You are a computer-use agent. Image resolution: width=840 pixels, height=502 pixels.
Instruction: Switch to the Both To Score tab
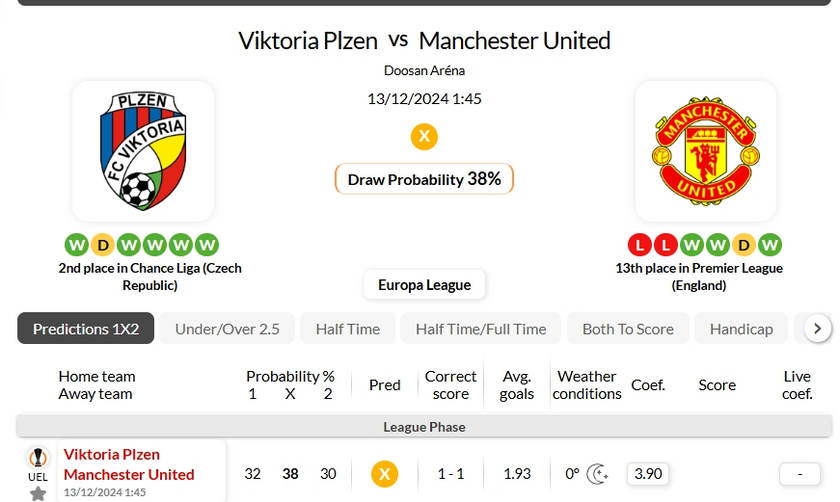click(x=628, y=328)
